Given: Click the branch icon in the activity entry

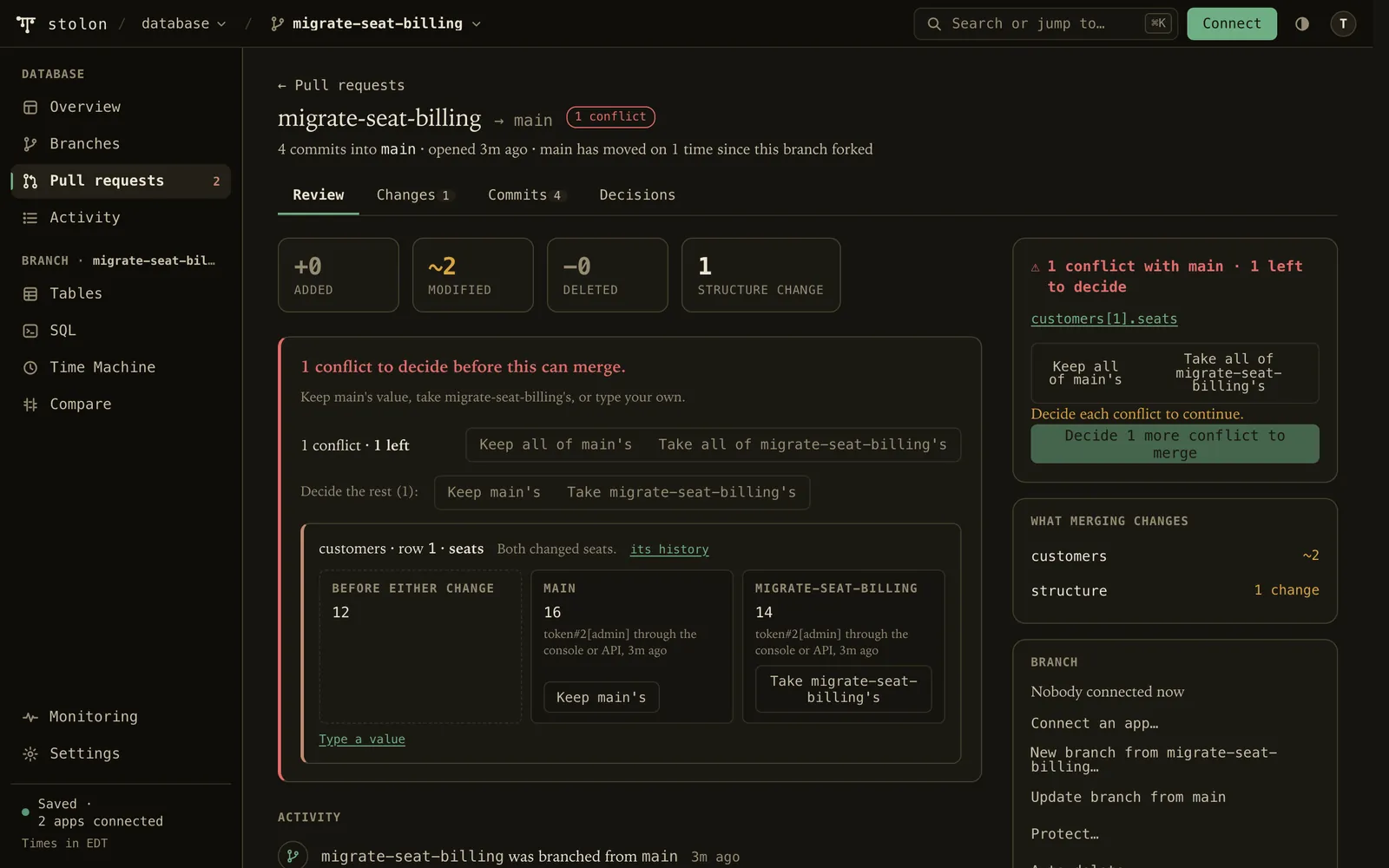Looking at the screenshot, I should [293, 856].
